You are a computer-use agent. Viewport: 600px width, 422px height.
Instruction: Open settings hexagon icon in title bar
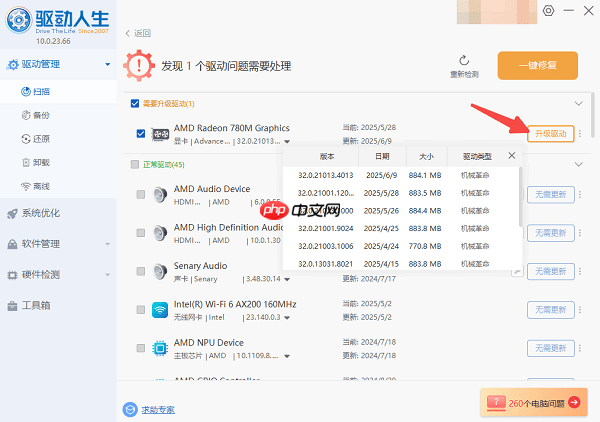[x=548, y=11]
